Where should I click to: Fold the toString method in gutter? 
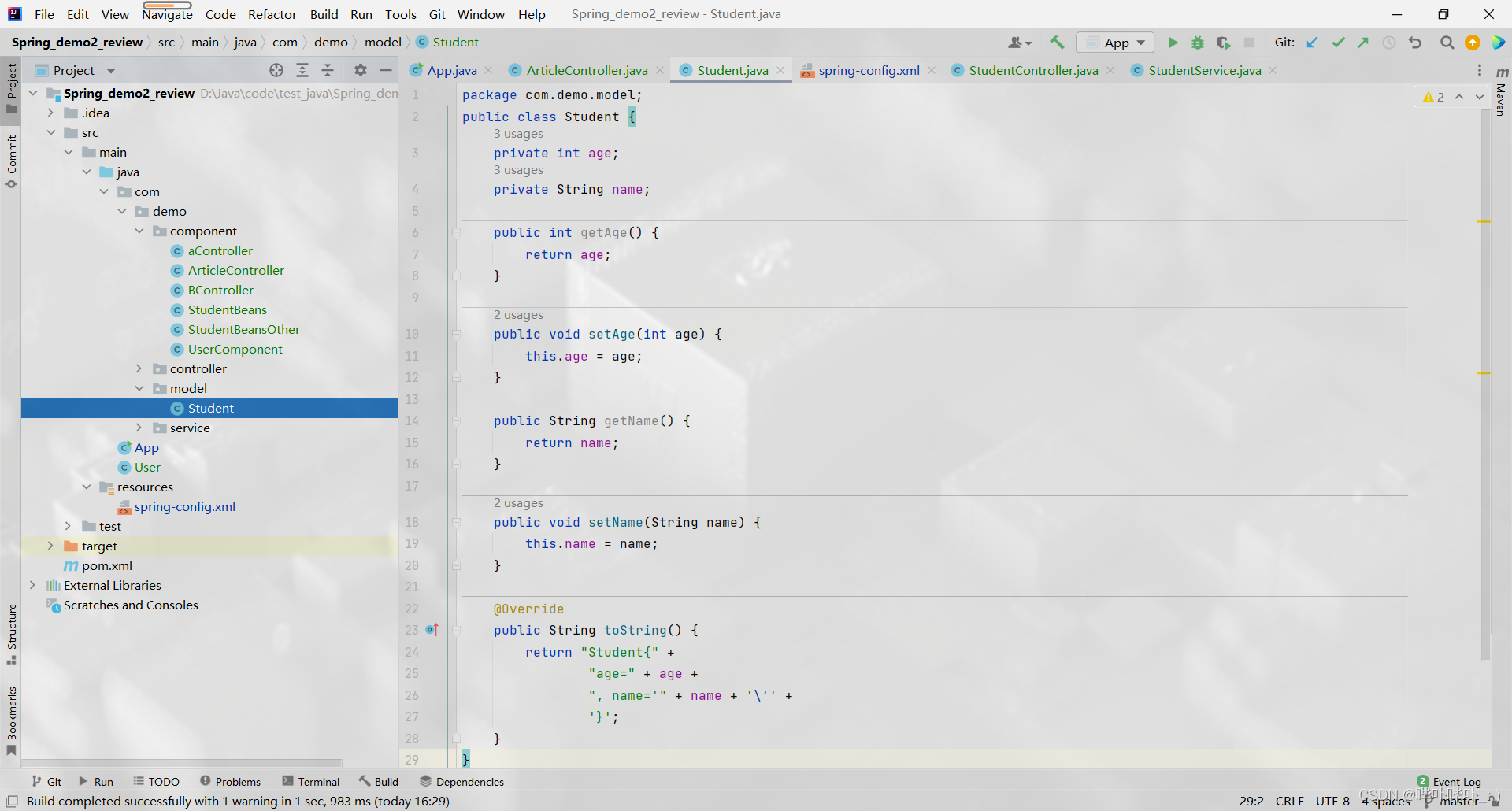click(x=456, y=630)
